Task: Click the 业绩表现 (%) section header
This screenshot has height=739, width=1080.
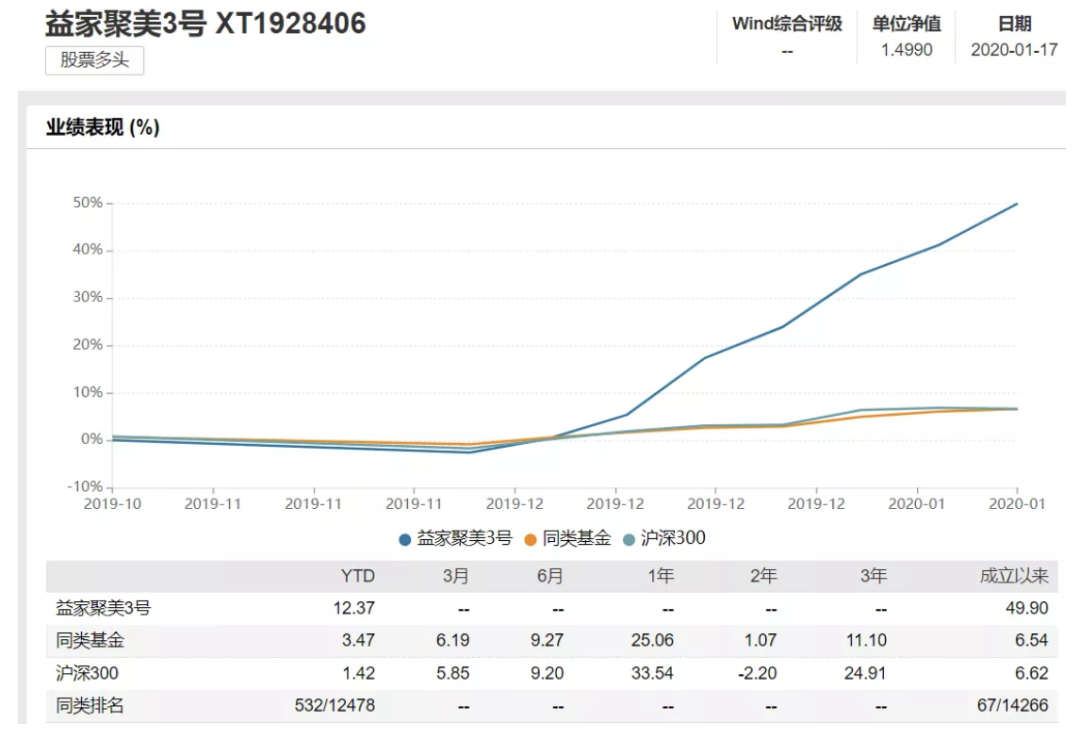Action: (103, 127)
